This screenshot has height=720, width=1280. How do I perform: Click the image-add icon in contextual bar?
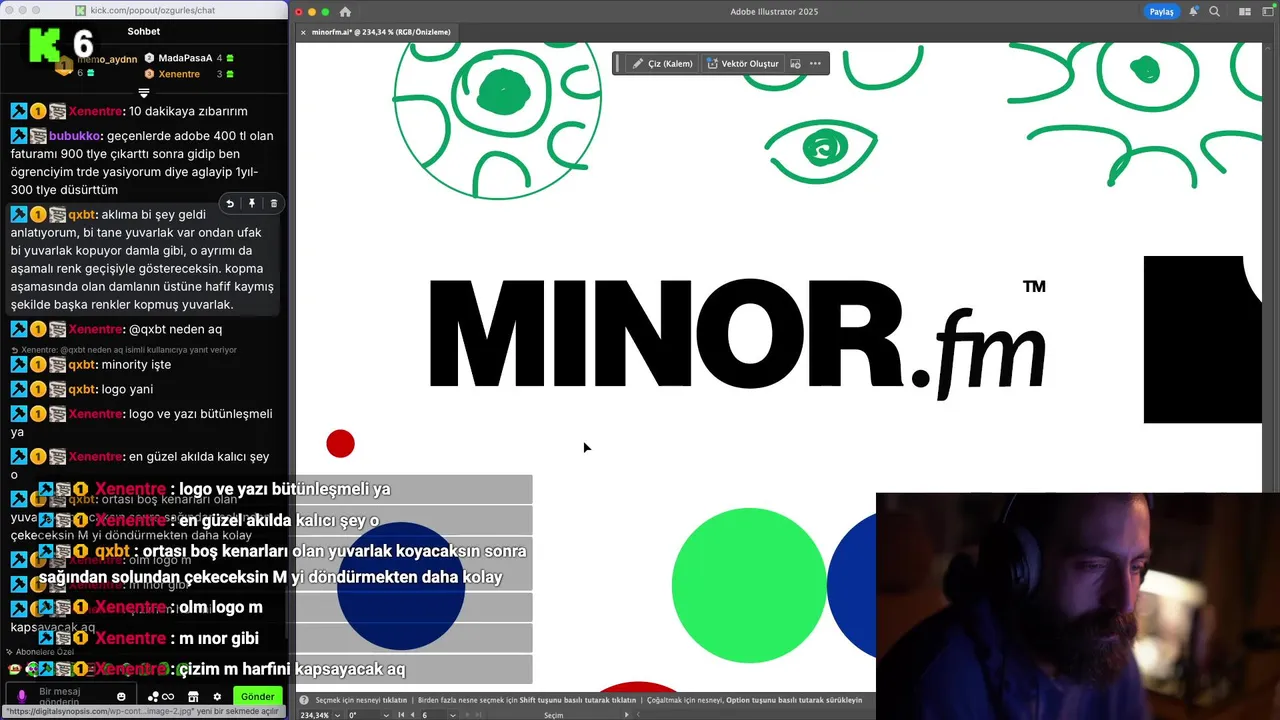(795, 63)
